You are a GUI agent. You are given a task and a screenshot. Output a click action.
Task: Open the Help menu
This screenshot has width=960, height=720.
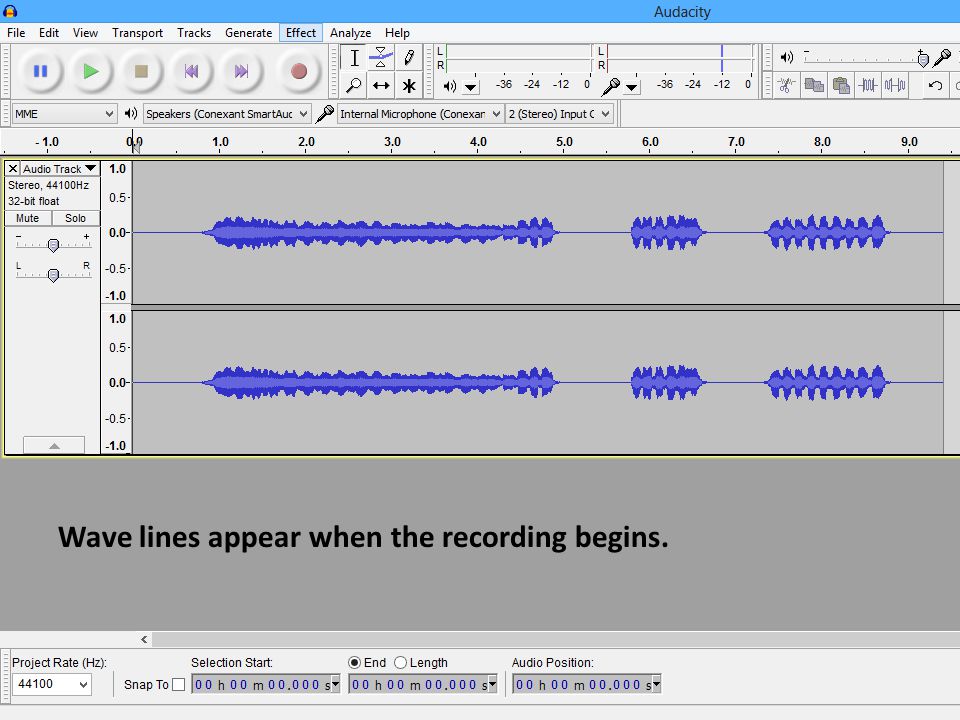(x=397, y=32)
